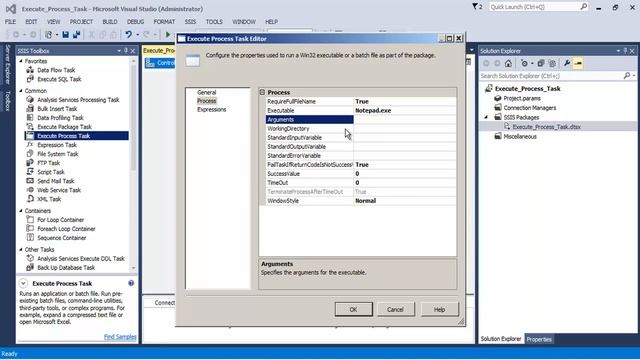The height and width of the screenshot is (360, 640).
Task: Click Analysis Services Processing Task icon
Action: tap(30, 100)
